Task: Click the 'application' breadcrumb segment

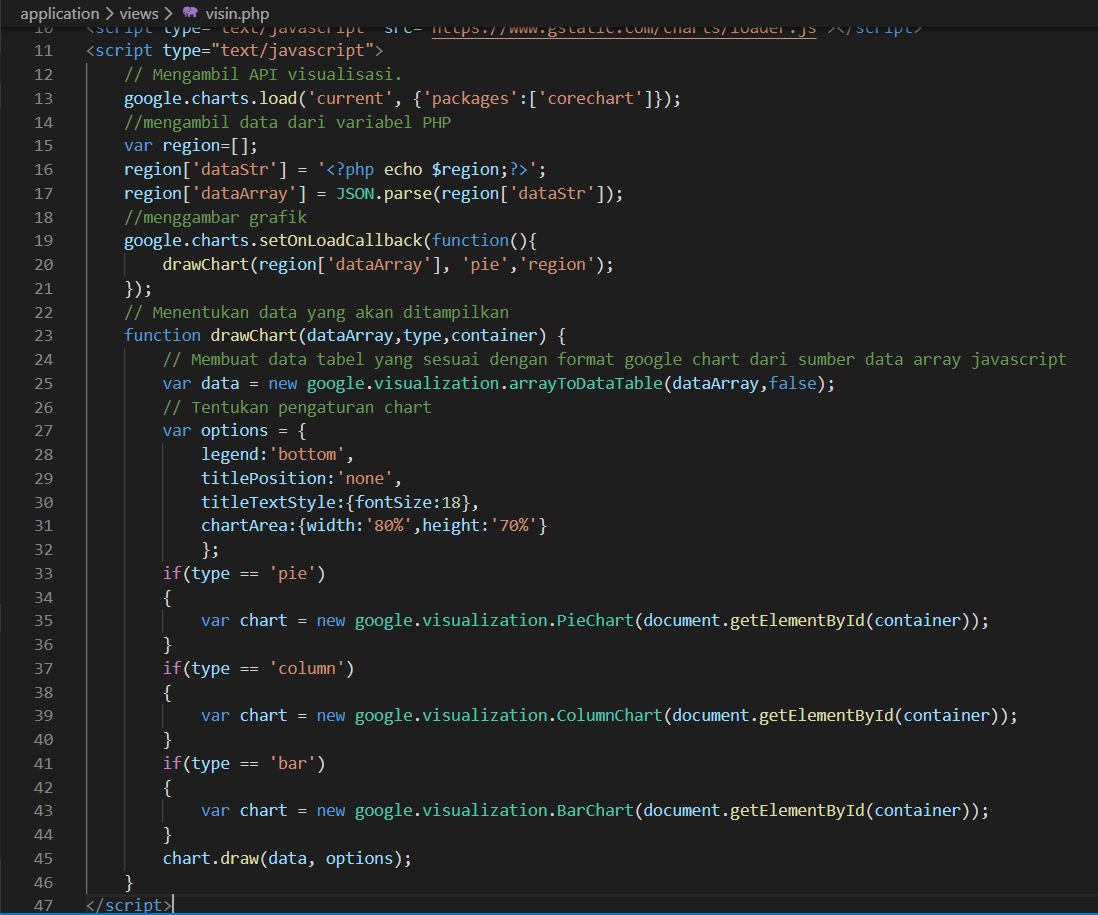Action: pos(60,13)
